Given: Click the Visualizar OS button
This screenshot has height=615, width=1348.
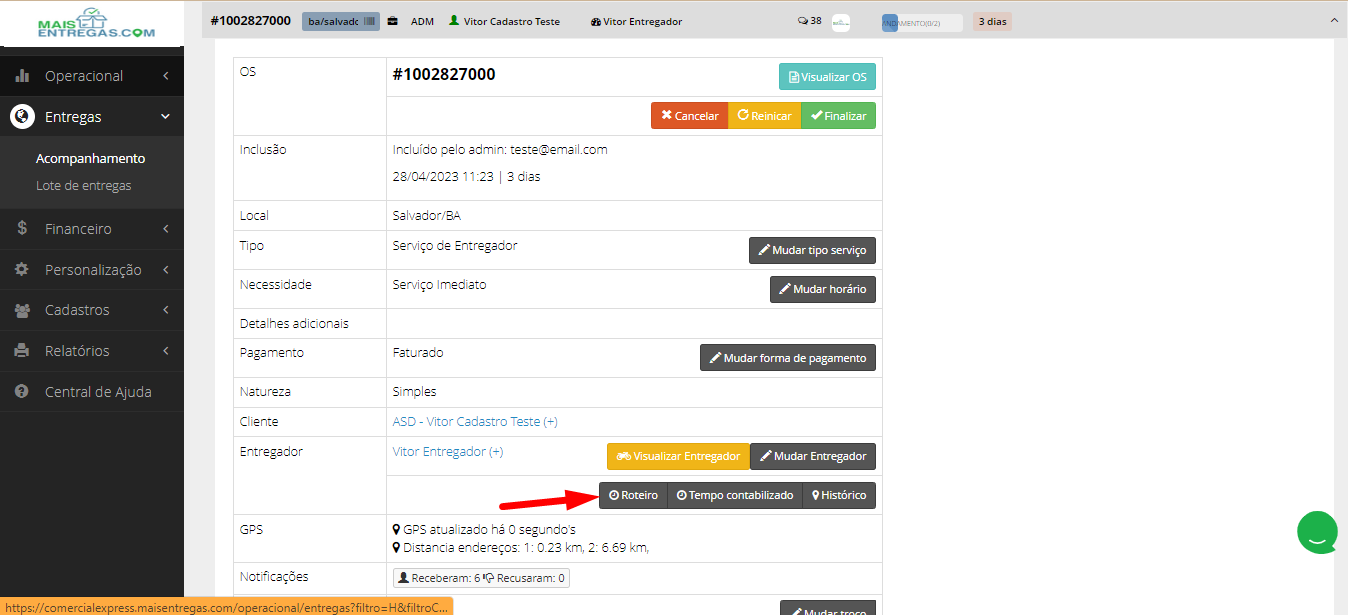Looking at the screenshot, I should point(827,77).
